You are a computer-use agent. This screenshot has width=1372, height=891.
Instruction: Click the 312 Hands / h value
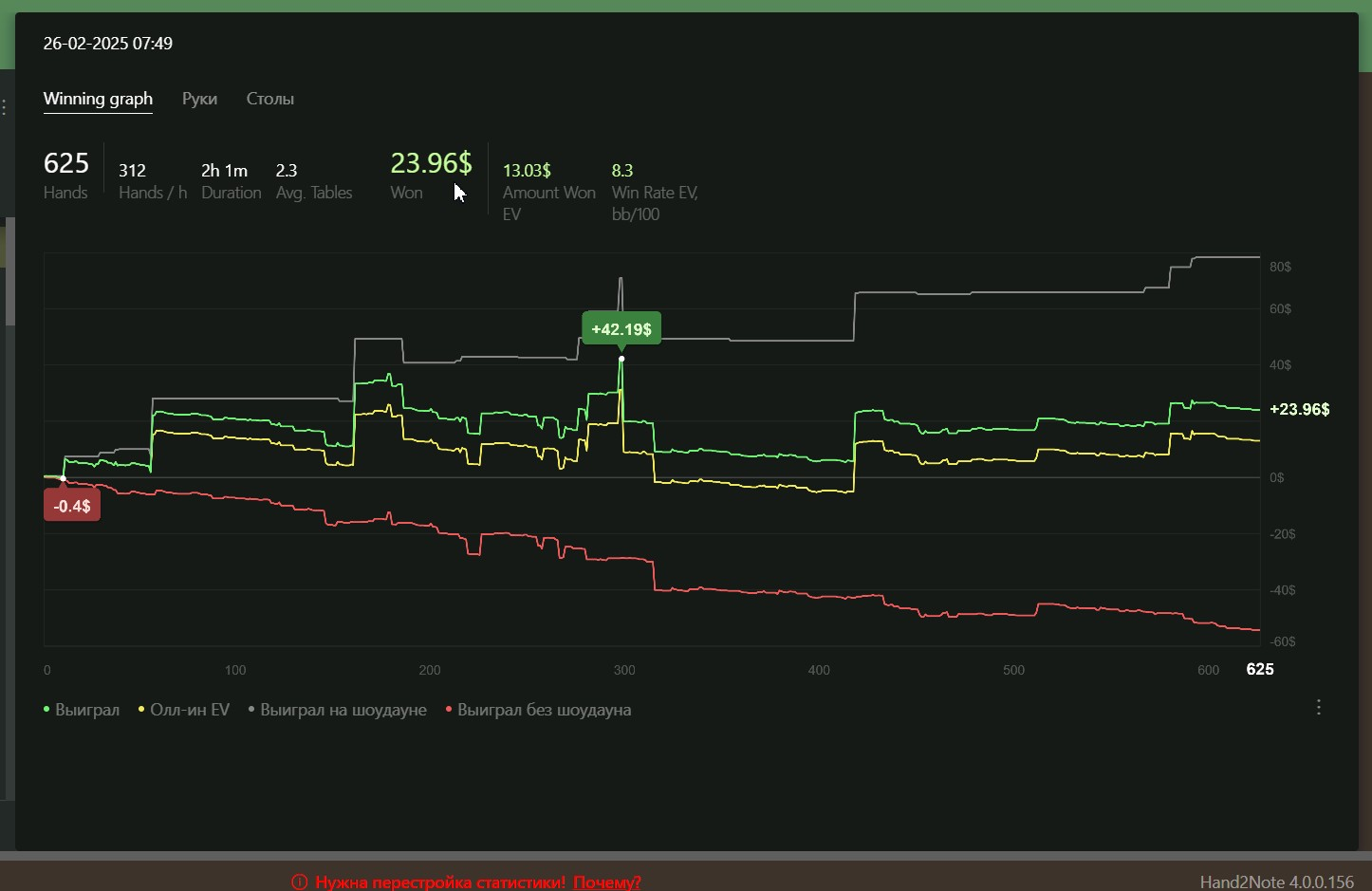(x=132, y=171)
